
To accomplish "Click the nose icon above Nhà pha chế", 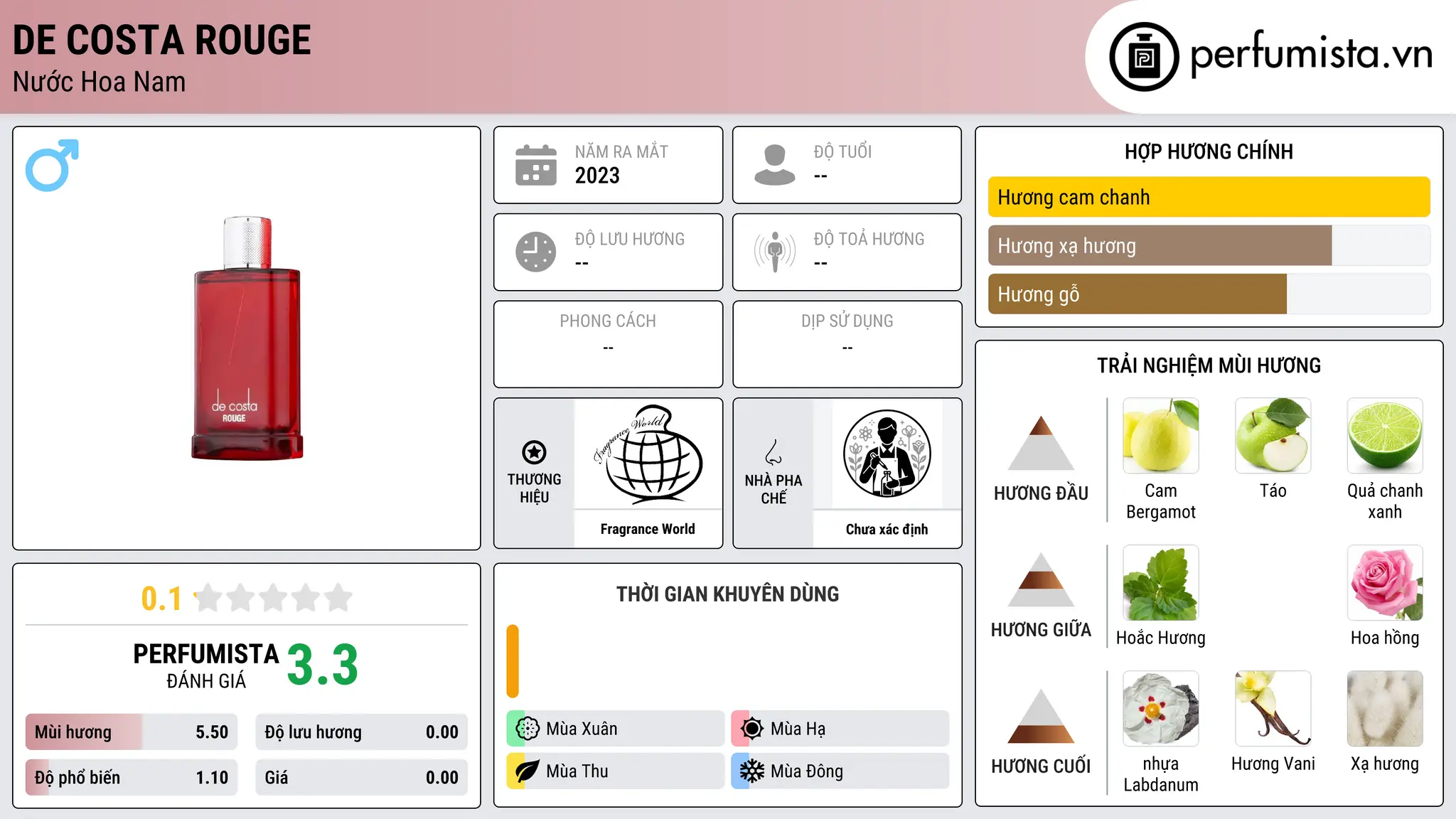I will (x=773, y=452).
